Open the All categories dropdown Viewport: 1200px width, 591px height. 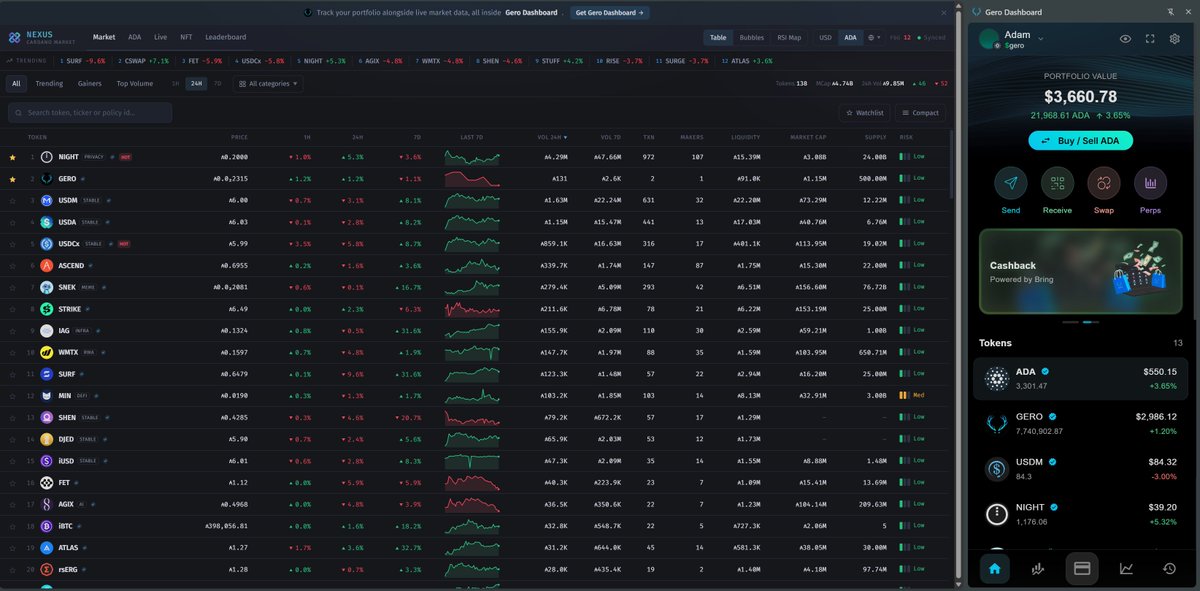(268, 84)
